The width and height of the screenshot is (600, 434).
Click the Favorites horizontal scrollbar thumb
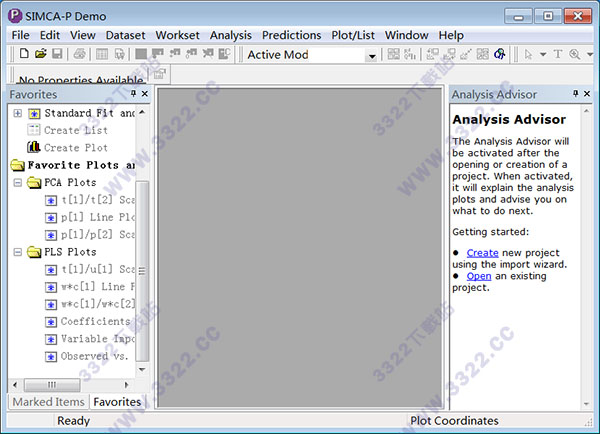coord(52,385)
